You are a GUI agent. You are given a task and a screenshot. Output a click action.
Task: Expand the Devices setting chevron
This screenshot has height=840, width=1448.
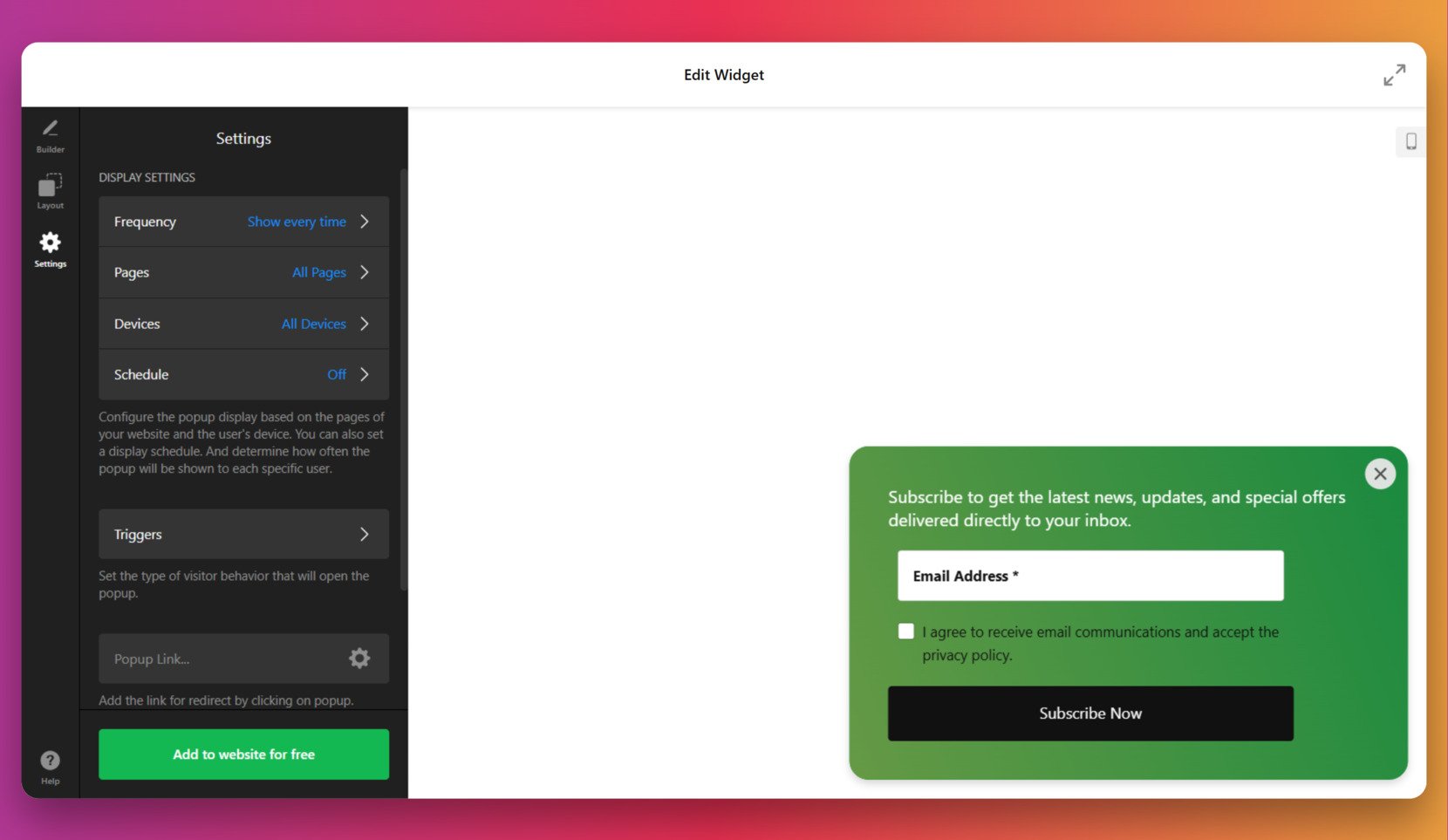365,324
